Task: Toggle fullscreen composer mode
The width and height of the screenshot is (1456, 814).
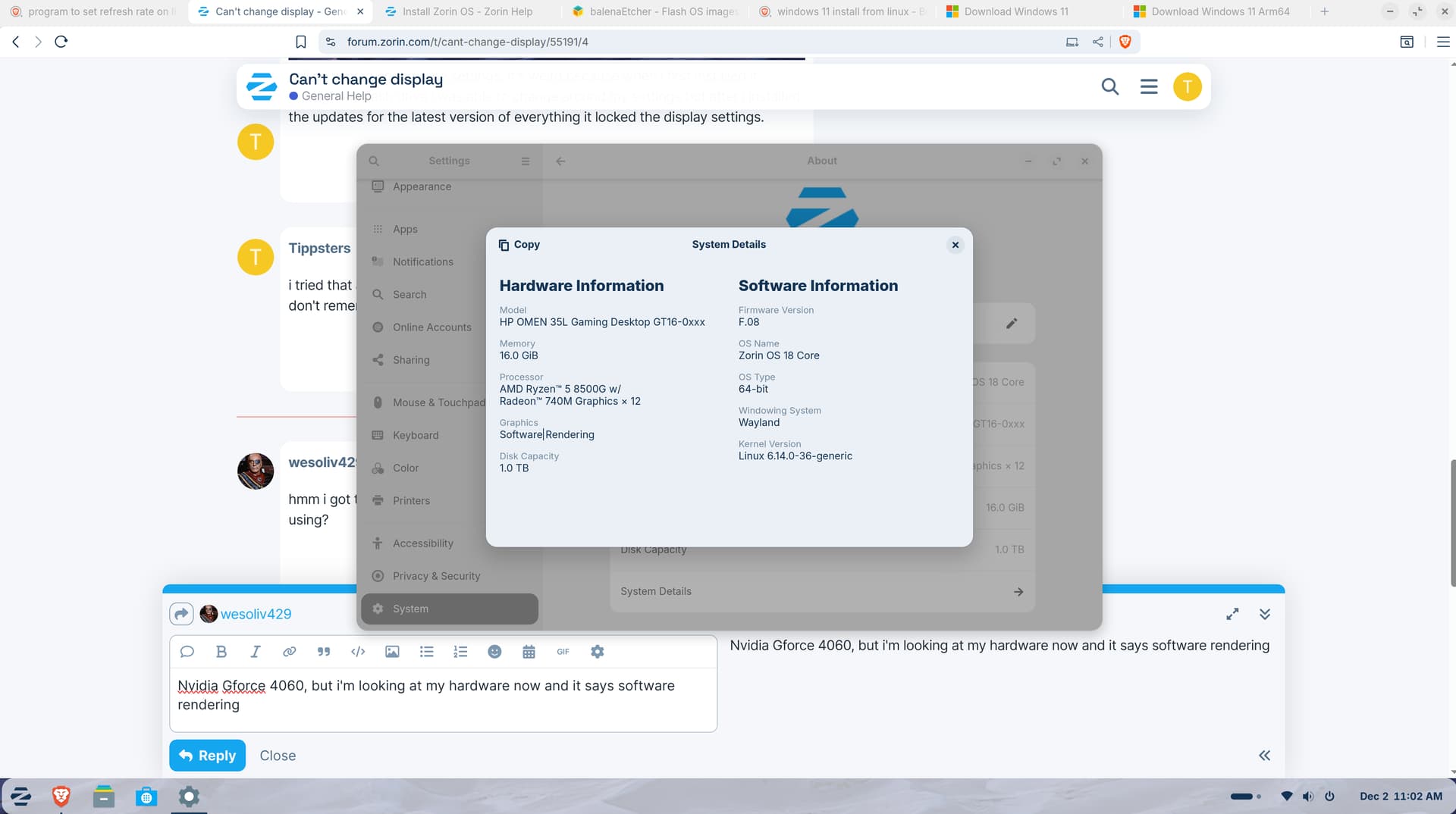Action: pyautogui.click(x=1232, y=615)
